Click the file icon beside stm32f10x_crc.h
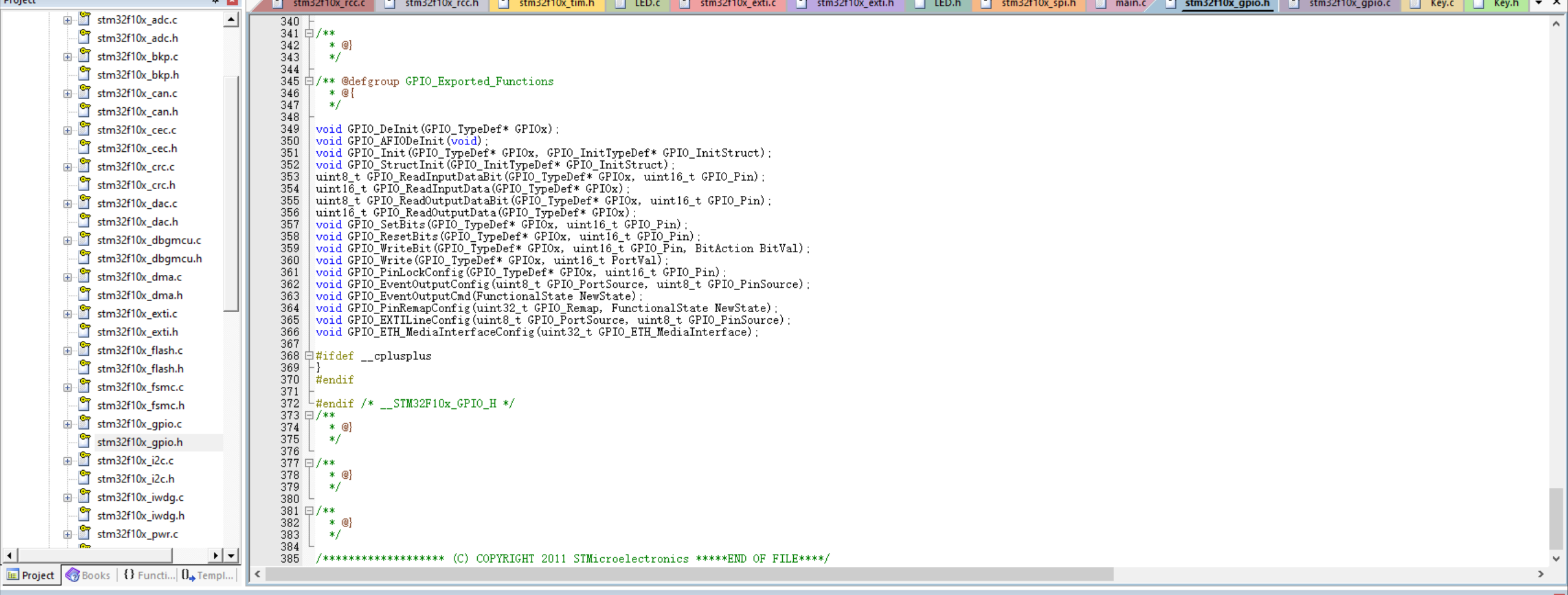Viewport: 1568px width, 595px height. [85, 184]
